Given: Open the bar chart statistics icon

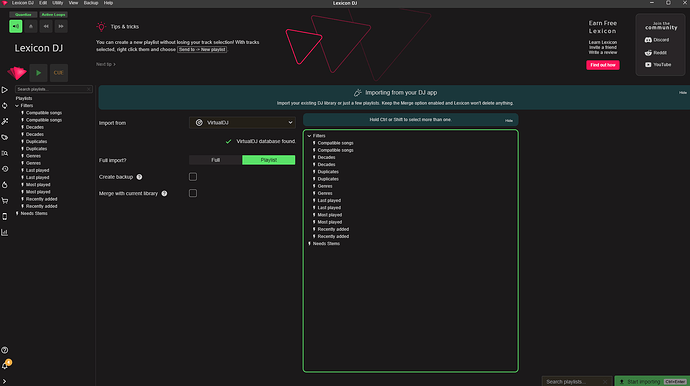Looking at the screenshot, I should (5, 232).
